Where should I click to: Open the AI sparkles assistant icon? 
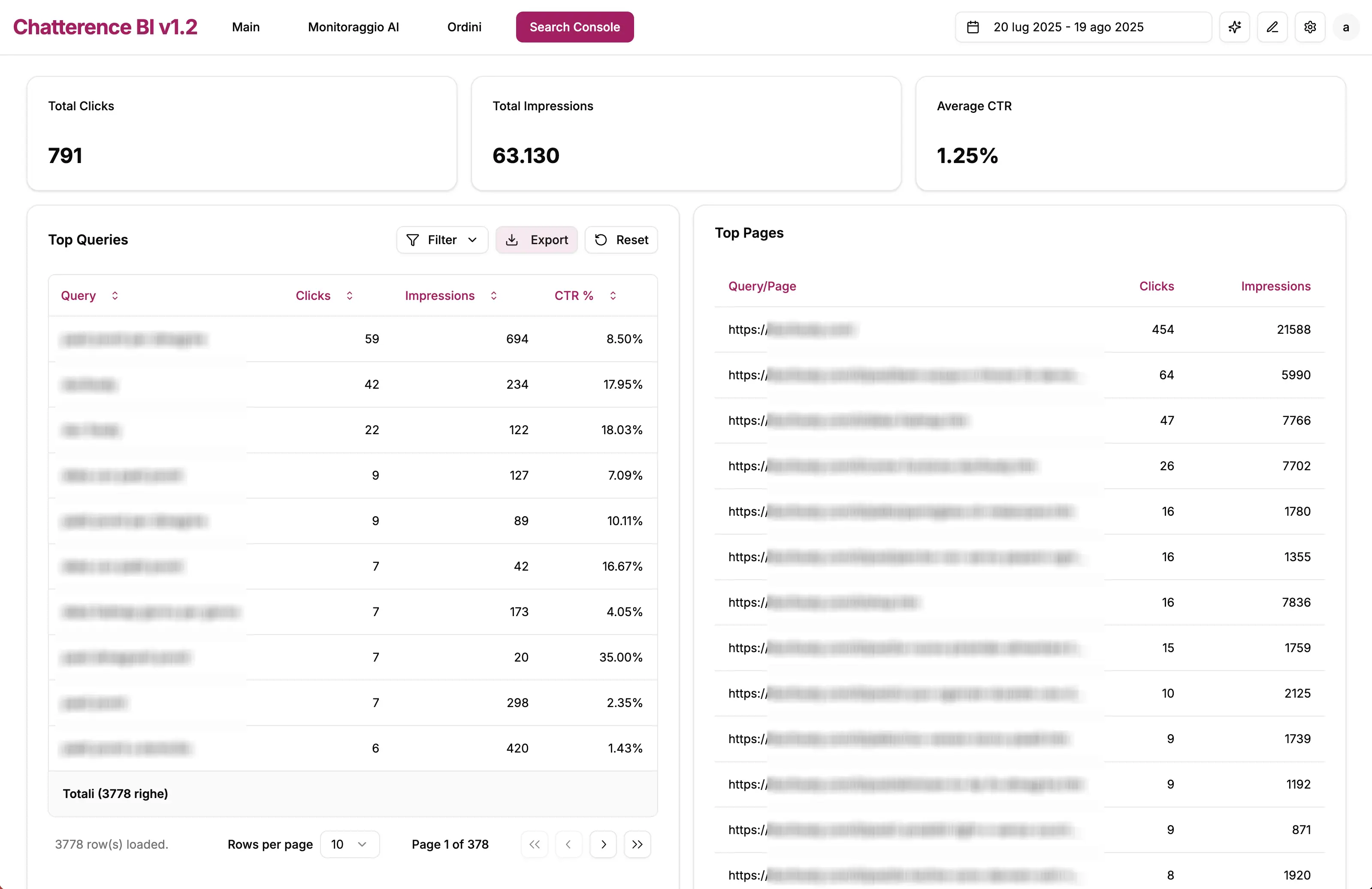(x=1235, y=27)
